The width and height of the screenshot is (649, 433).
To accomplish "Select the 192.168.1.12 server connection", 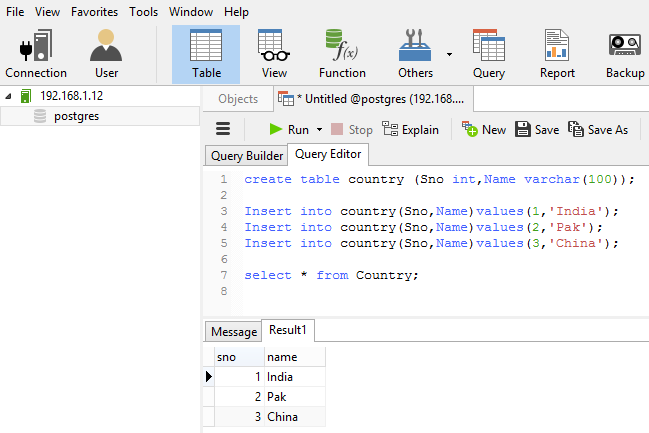I will tap(71, 96).
